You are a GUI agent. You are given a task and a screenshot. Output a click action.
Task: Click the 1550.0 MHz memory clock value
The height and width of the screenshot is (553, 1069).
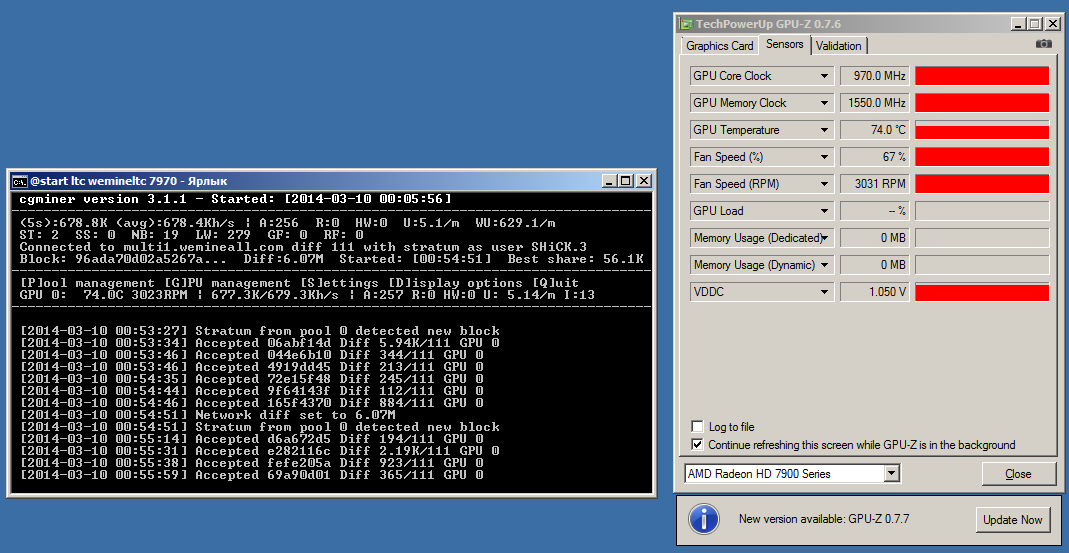pos(875,103)
